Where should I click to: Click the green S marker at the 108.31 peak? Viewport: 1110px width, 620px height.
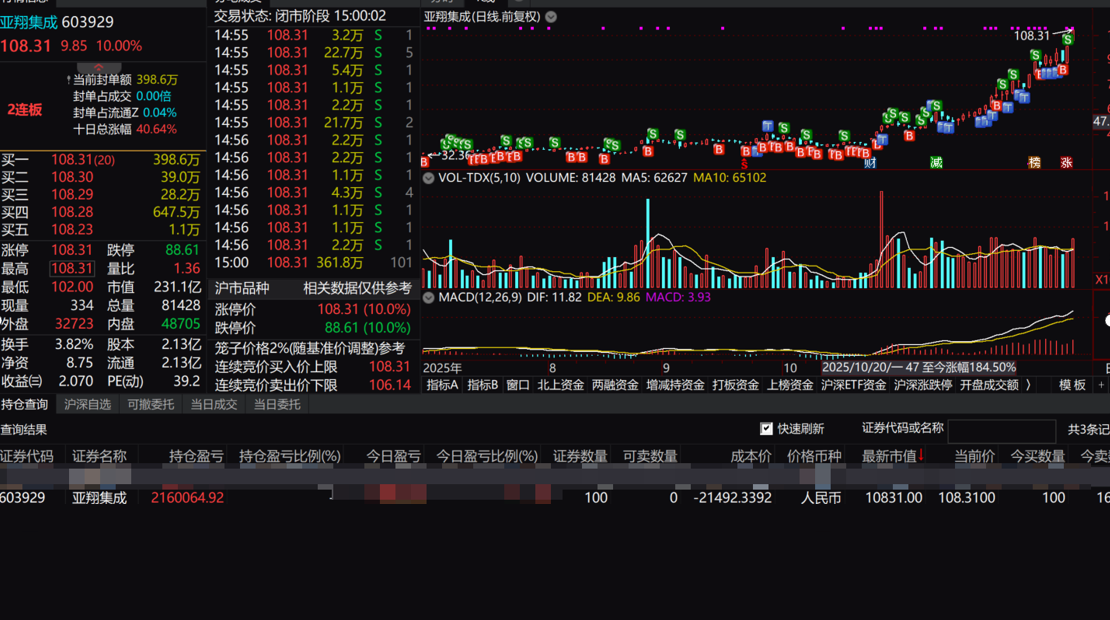pyautogui.click(x=1068, y=40)
